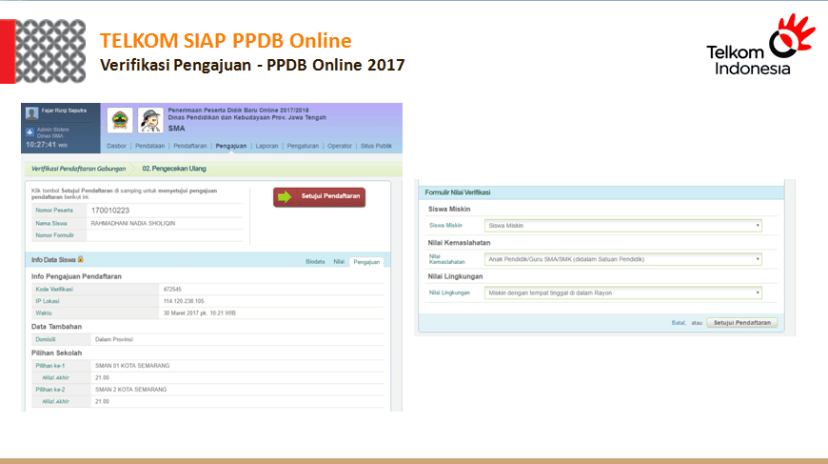Select the Pengaturan menu item

(x=303, y=146)
